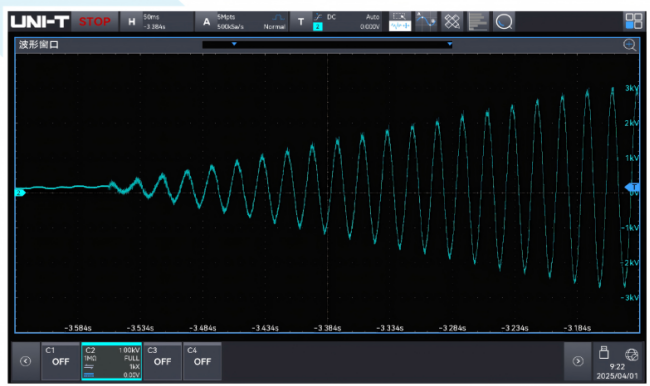Open the cursor measurement icon
This screenshot has width=650, height=386.
click(x=426, y=22)
